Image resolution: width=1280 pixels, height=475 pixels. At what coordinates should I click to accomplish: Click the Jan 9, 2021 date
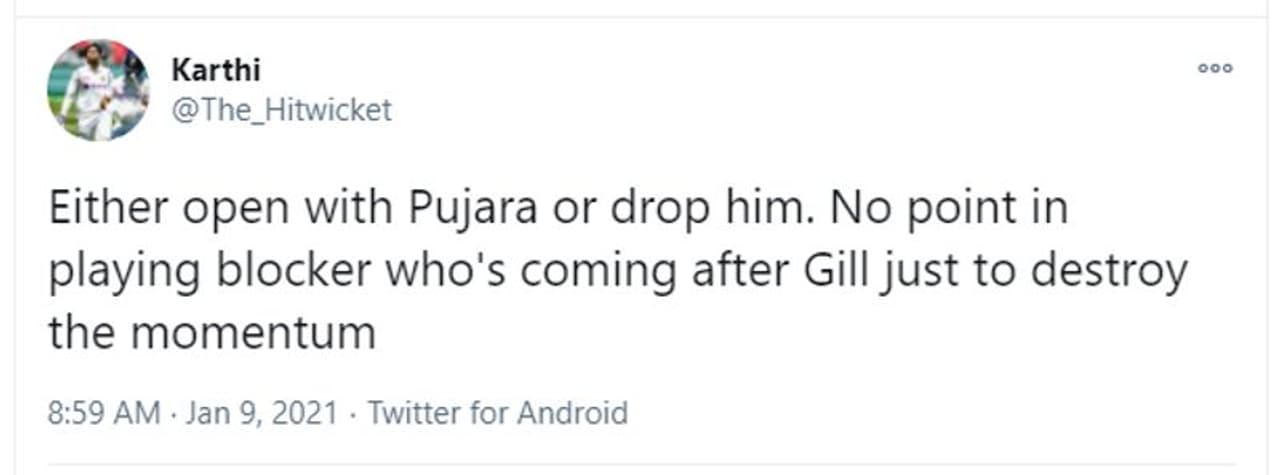coord(261,412)
